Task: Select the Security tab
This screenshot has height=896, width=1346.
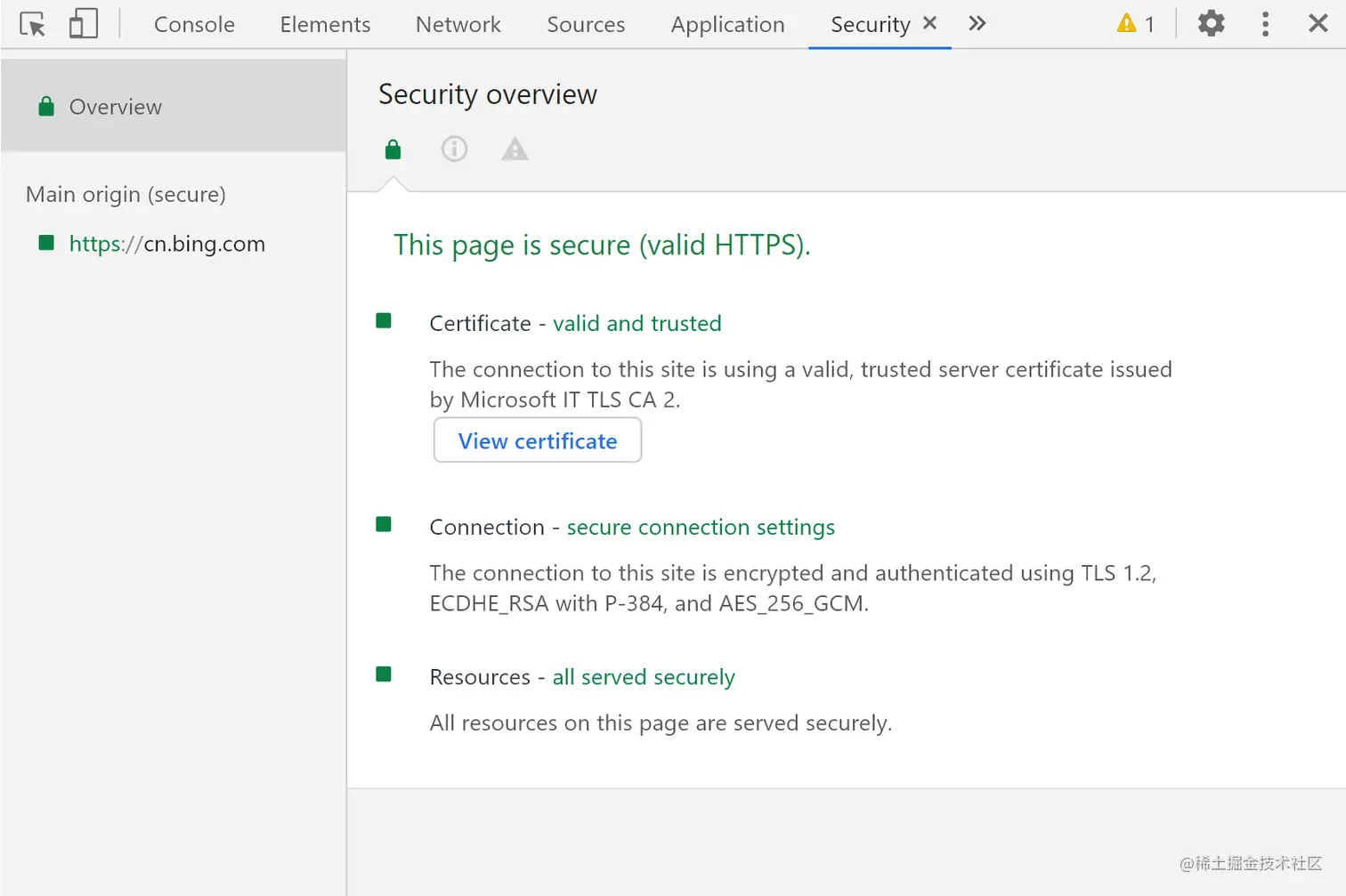Action: 870,25
